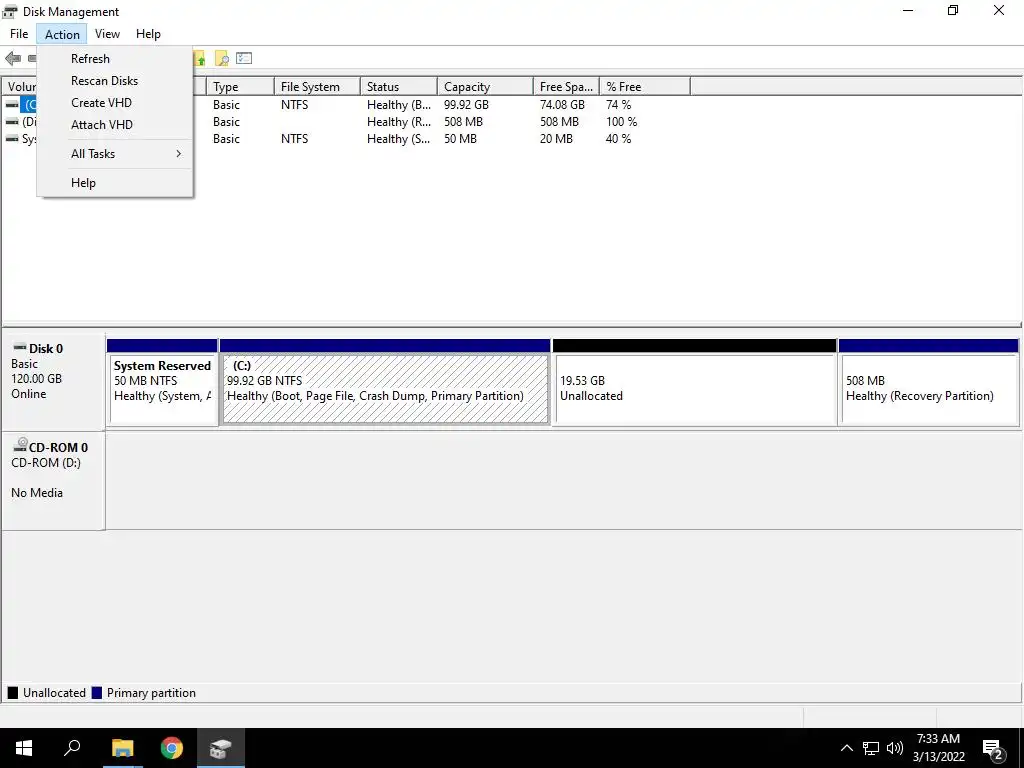This screenshot has height=768, width=1024.
Task: Launch Google Chrome from taskbar
Action: point(172,748)
